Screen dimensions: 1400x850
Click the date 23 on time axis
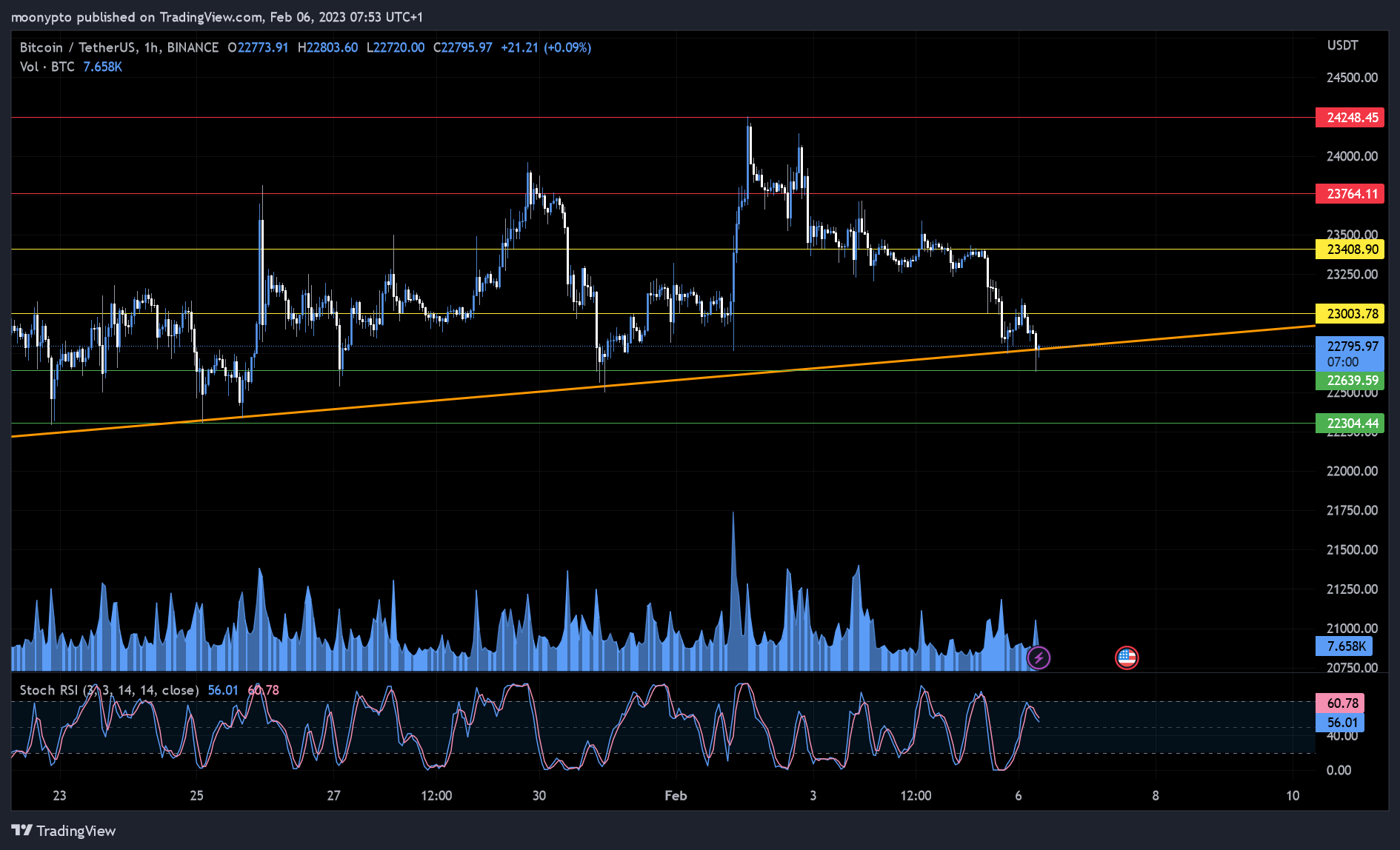click(59, 796)
